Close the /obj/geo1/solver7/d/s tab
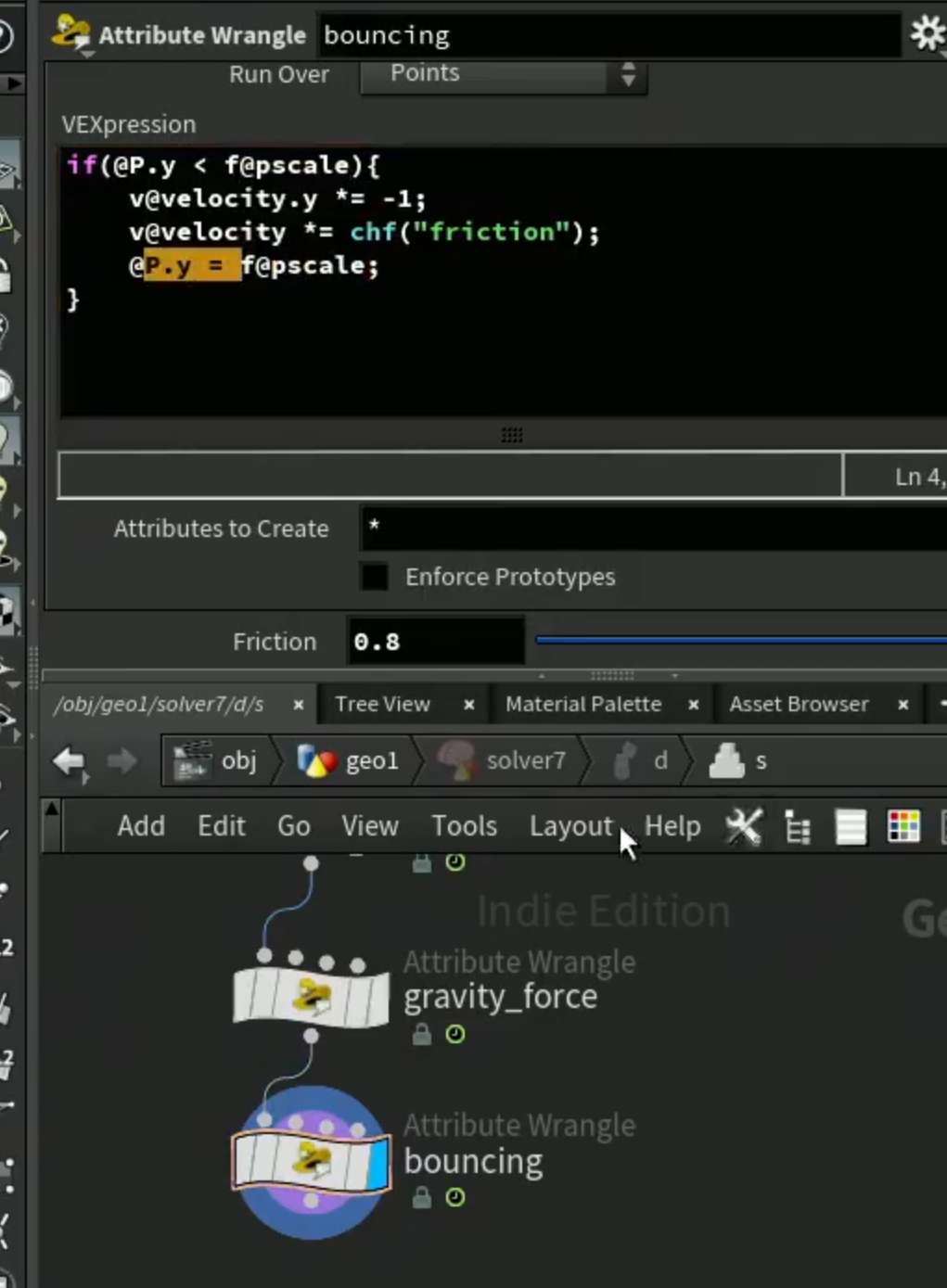Image resolution: width=947 pixels, height=1288 pixels. pos(298,706)
